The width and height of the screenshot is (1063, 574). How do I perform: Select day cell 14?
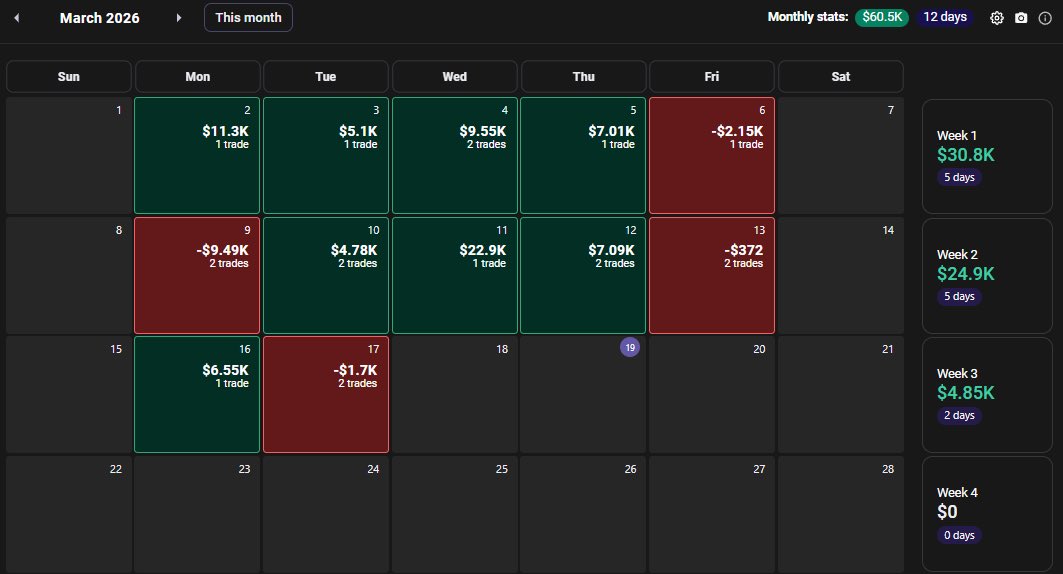pyautogui.click(x=841, y=275)
